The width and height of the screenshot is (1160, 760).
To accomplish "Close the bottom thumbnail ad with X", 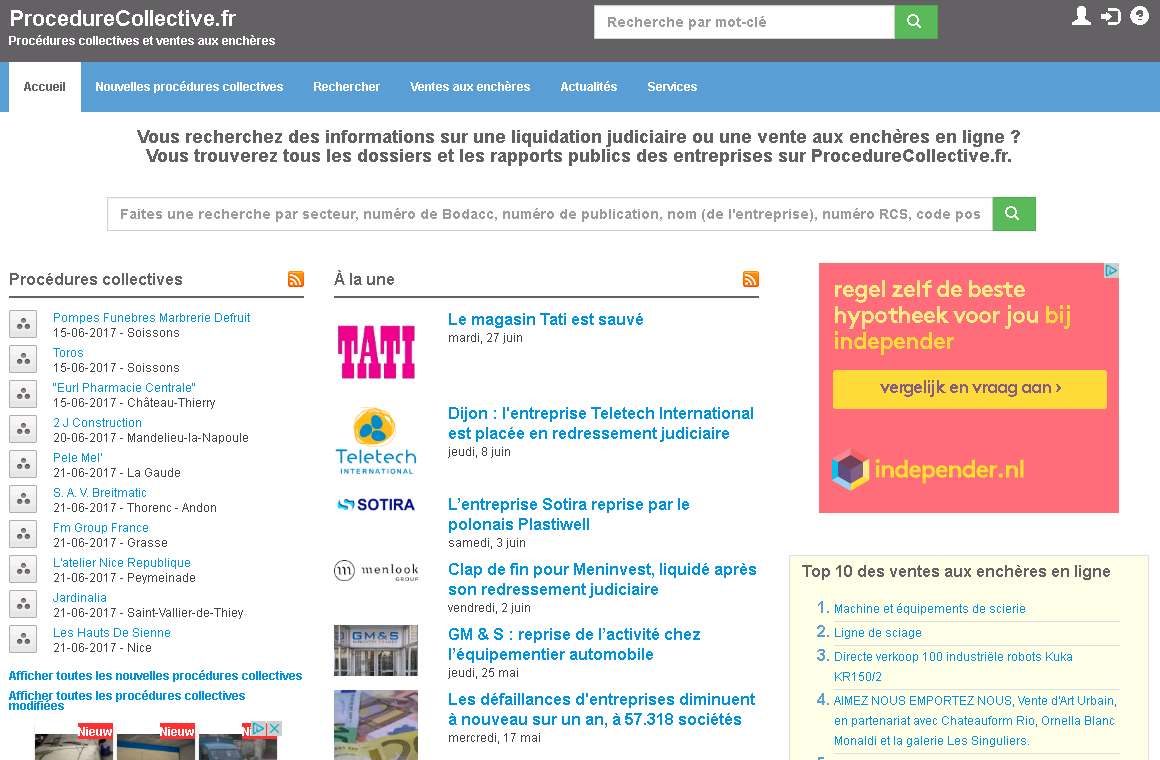I will [x=274, y=728].
